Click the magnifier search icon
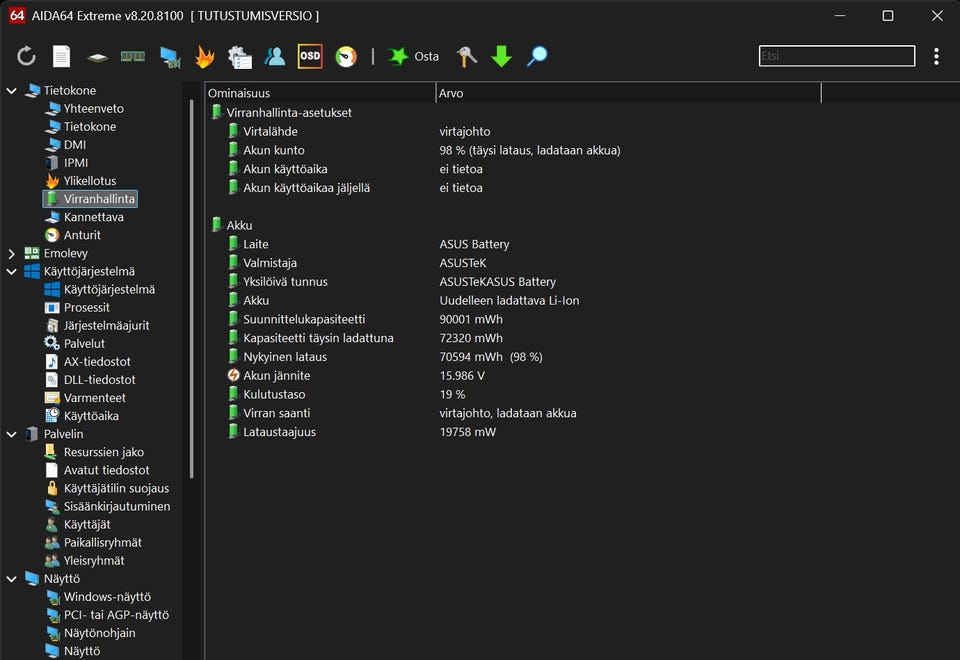The image size is (960, 660). tap(537, 57)
